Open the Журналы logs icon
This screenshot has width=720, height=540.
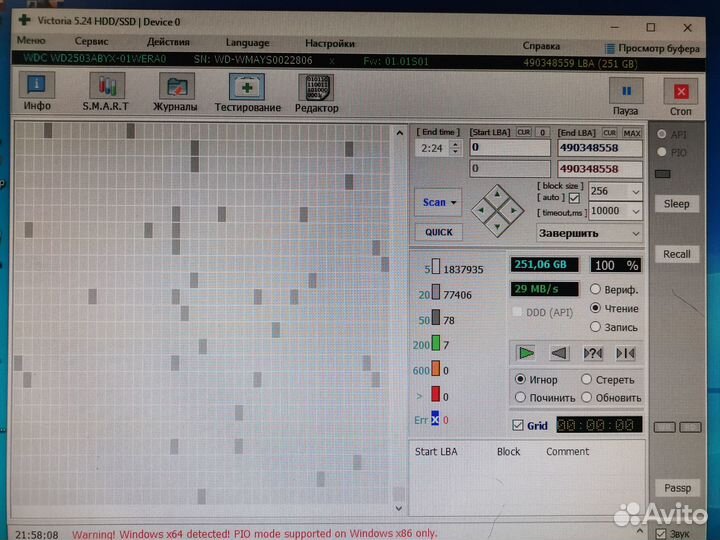point(176,89)
